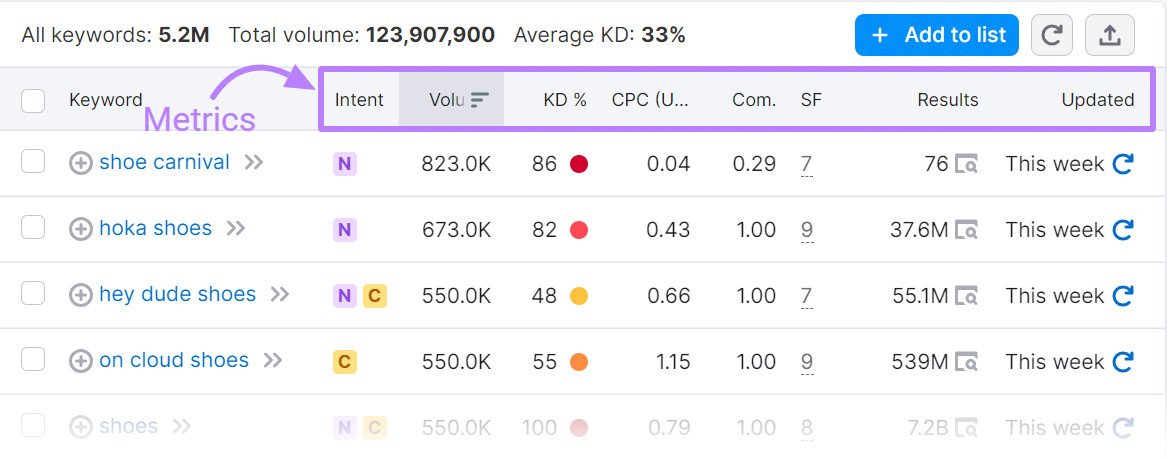Screen dimensions: 1167x459
Task: Click the plus icon beside hoka shoes
Action: (81, 229)
